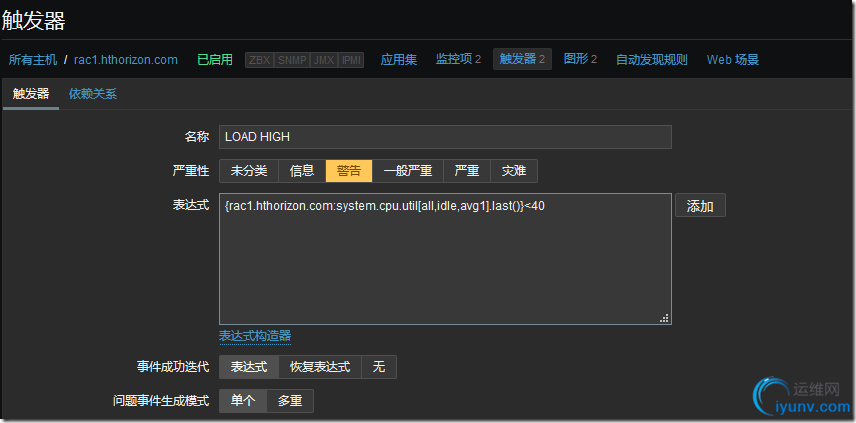Select 恢复表达式 for 事件成功迭代
The height and width of the screenshot is (423, 856).
320,367
